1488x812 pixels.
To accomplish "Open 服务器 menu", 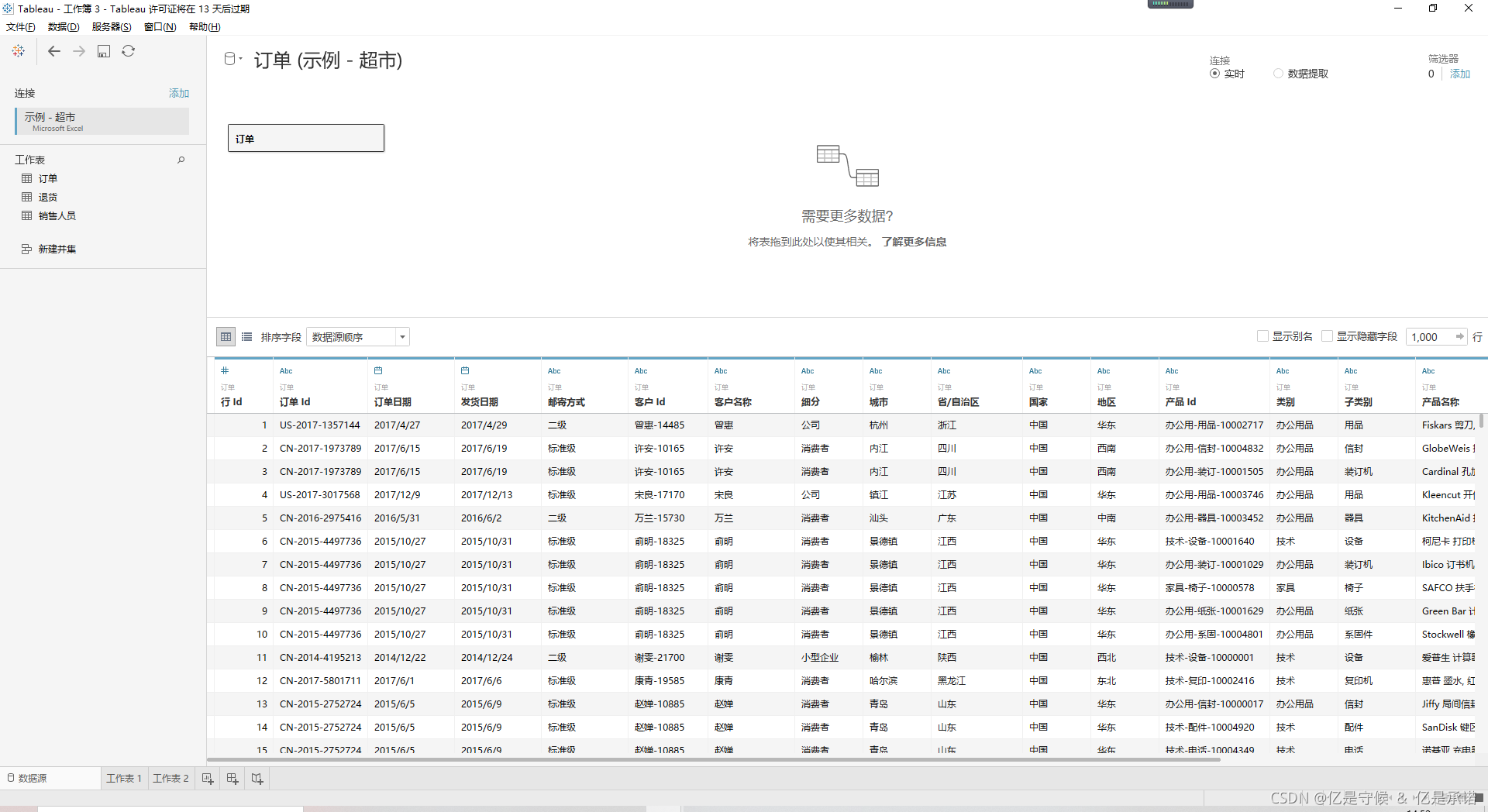I will [112, 27].
